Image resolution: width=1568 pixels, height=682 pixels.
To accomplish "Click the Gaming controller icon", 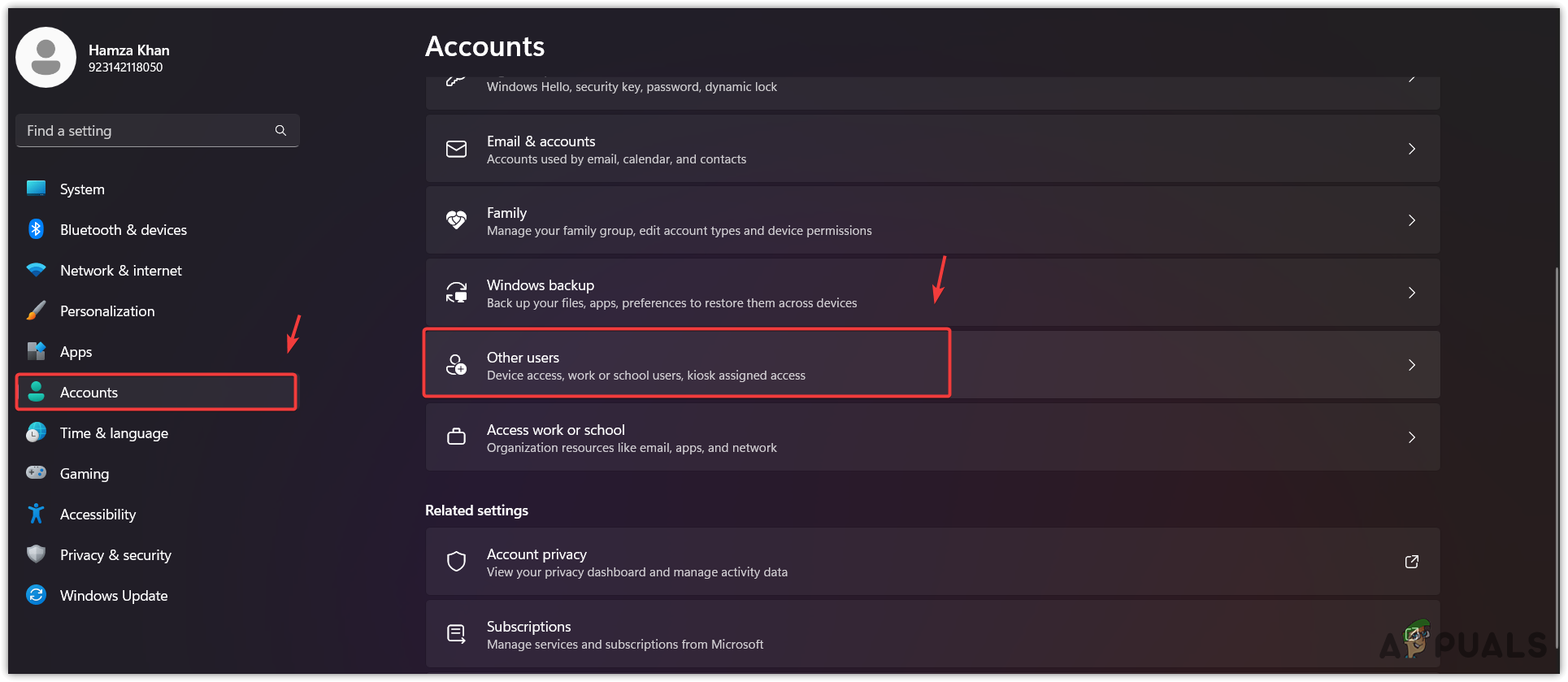I will click(36, 473).
